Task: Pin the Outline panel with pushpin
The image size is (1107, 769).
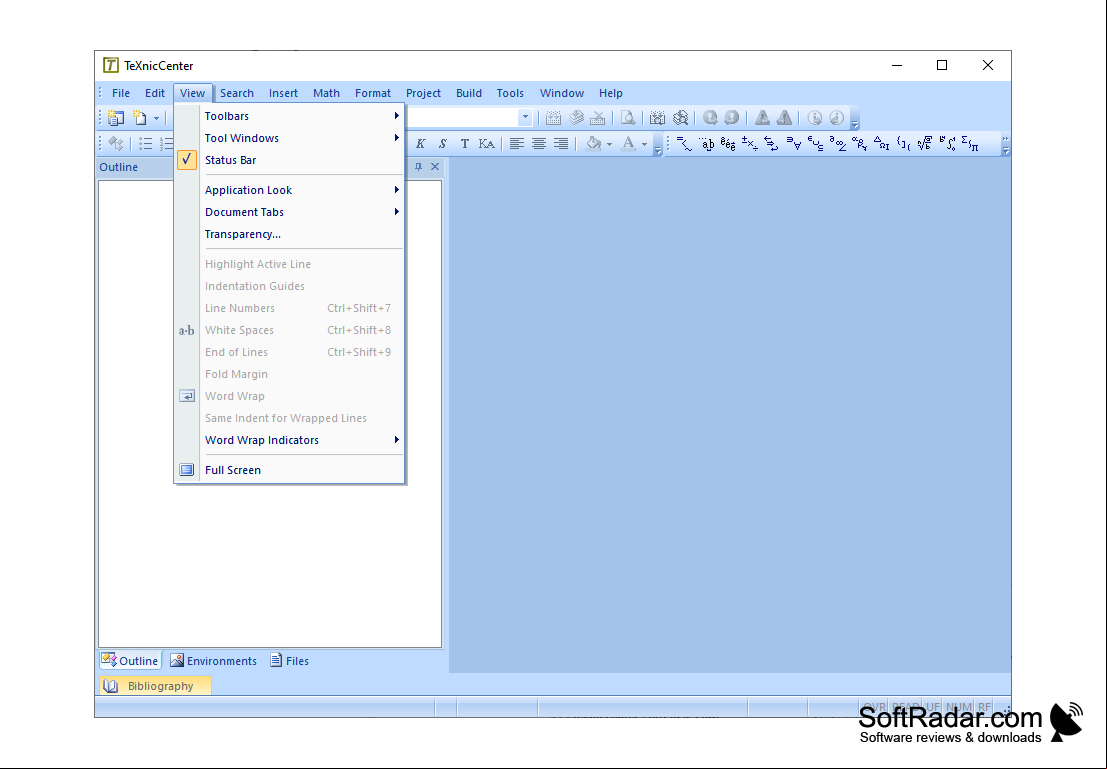Action: tap(418, 167)
